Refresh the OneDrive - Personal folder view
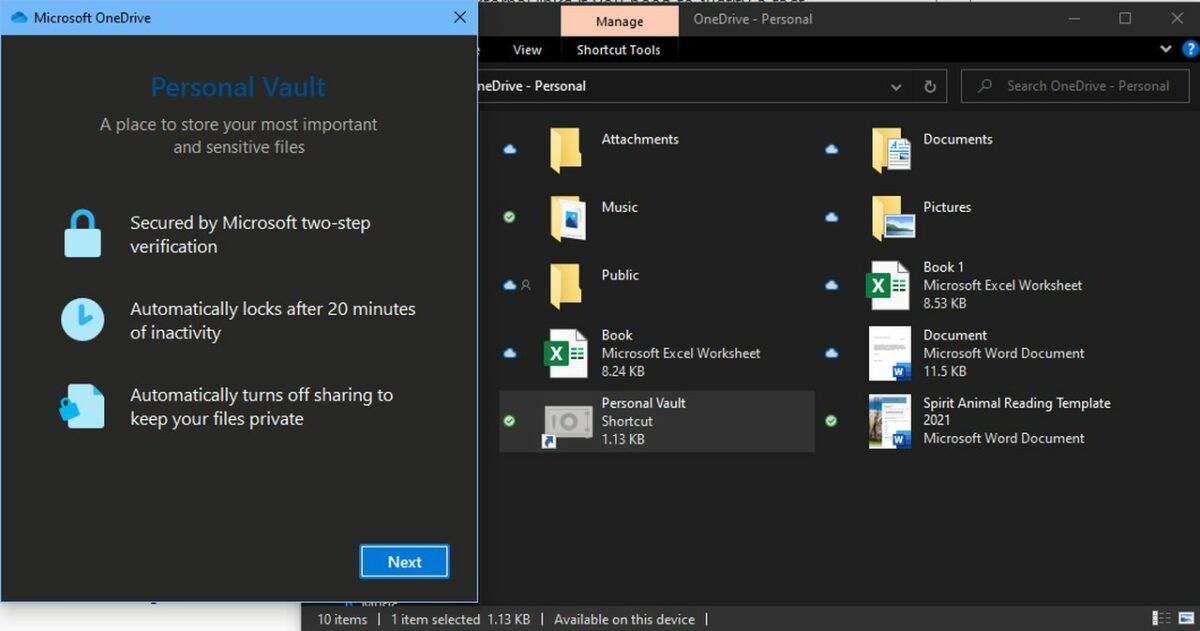Viewport: 1200px width, 631px height. (x=930, y=86)
